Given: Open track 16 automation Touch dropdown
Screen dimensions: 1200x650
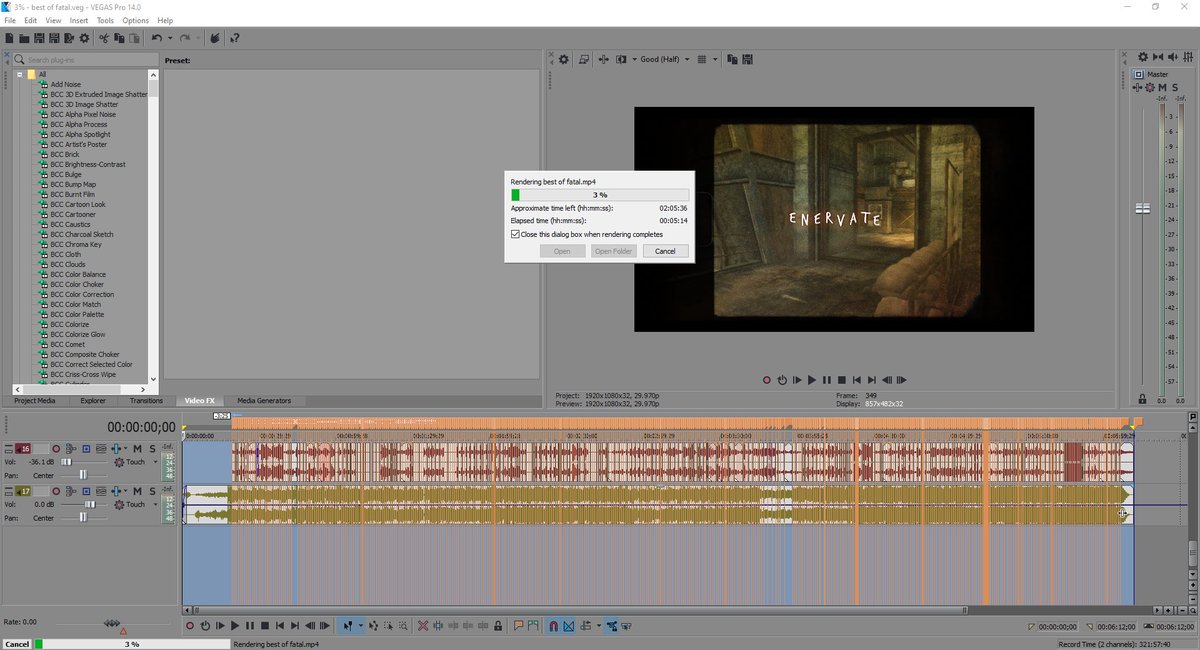Looking at the screenshot, I should (x=155, y=462).
